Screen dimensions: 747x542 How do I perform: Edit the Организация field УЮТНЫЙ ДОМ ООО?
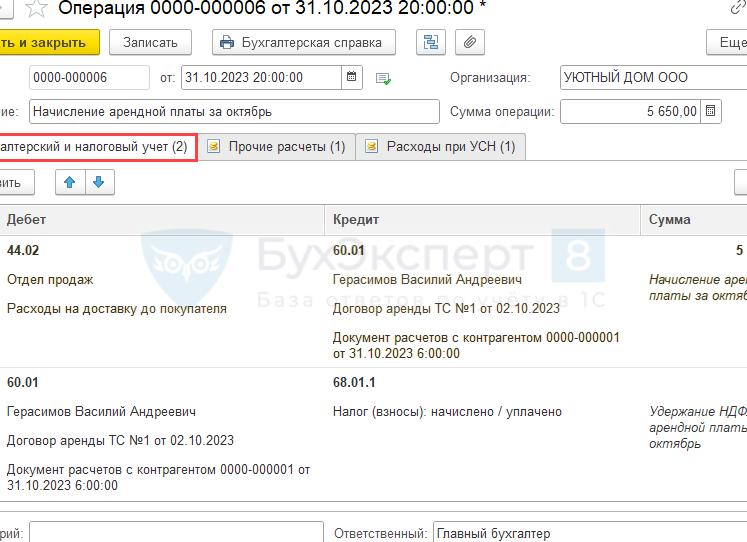click(654, 78)
